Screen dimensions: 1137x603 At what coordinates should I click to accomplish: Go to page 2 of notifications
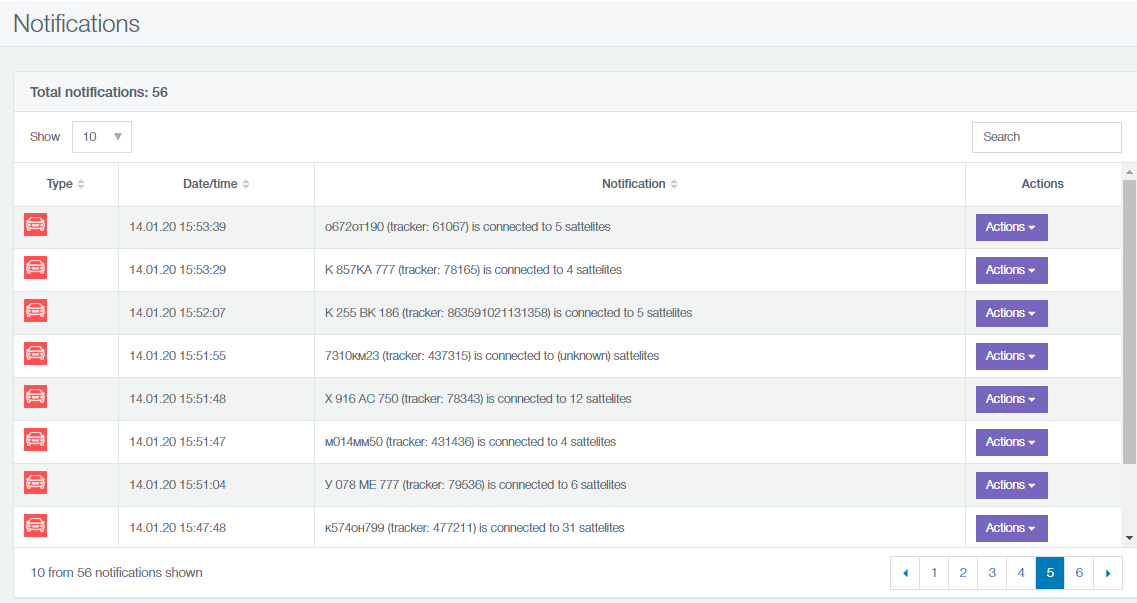tap(963, 573)
